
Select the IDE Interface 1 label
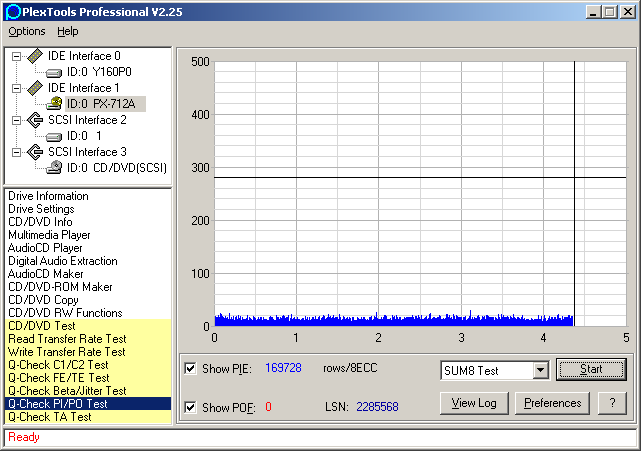tap(83, 88)
